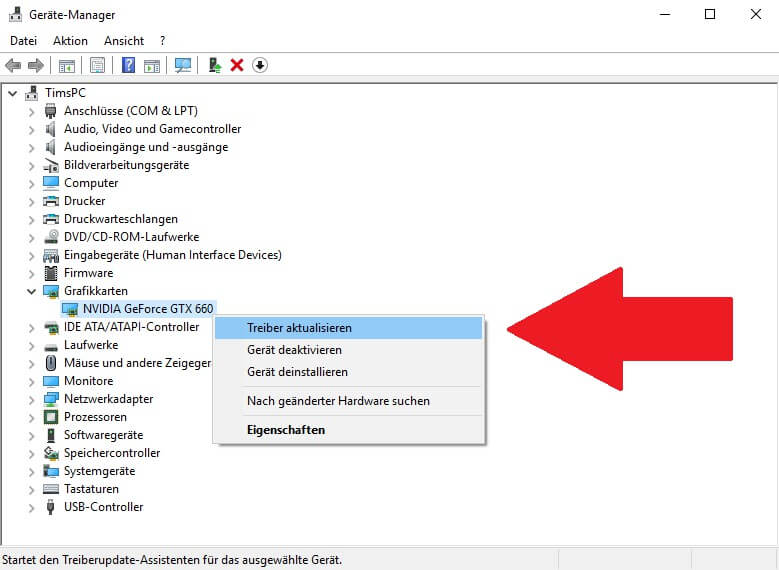This screenshot has height=570, width=779.
Task: Expand the Computer category
Action: tap(31, 183)
